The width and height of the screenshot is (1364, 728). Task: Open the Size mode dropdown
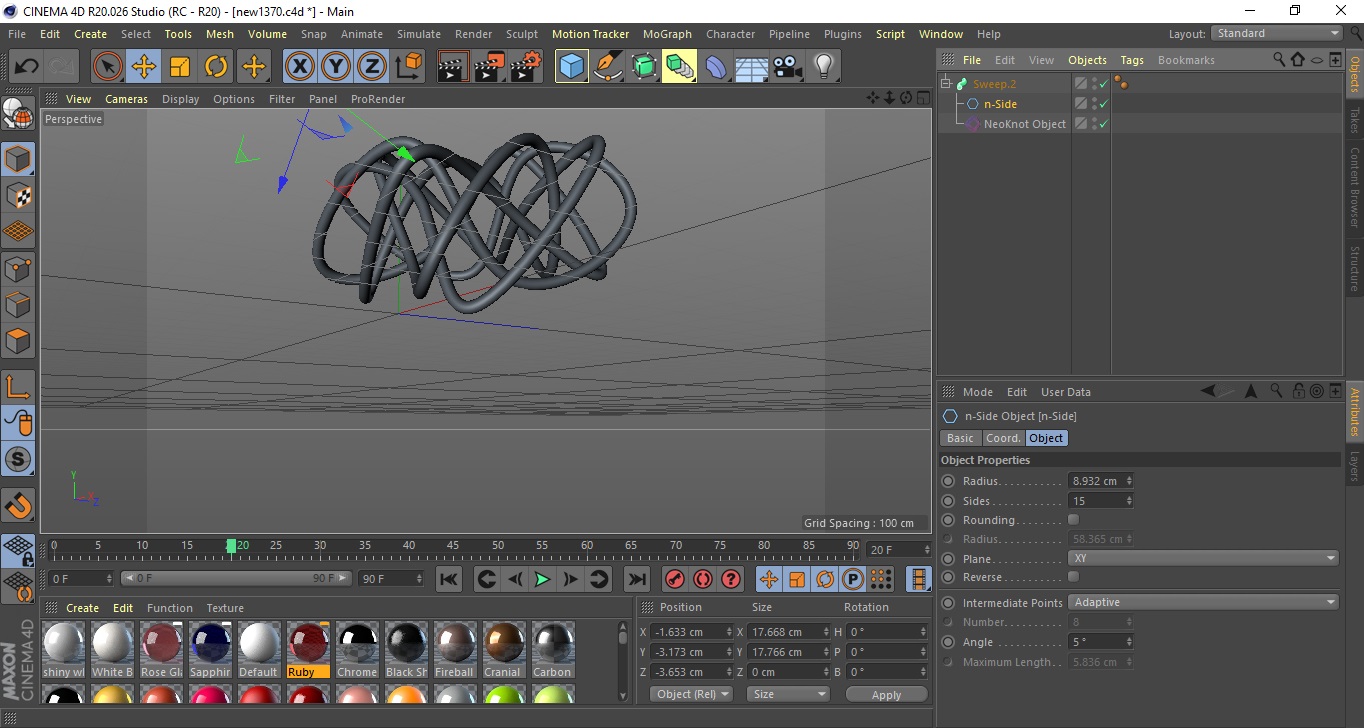(788, 694)
